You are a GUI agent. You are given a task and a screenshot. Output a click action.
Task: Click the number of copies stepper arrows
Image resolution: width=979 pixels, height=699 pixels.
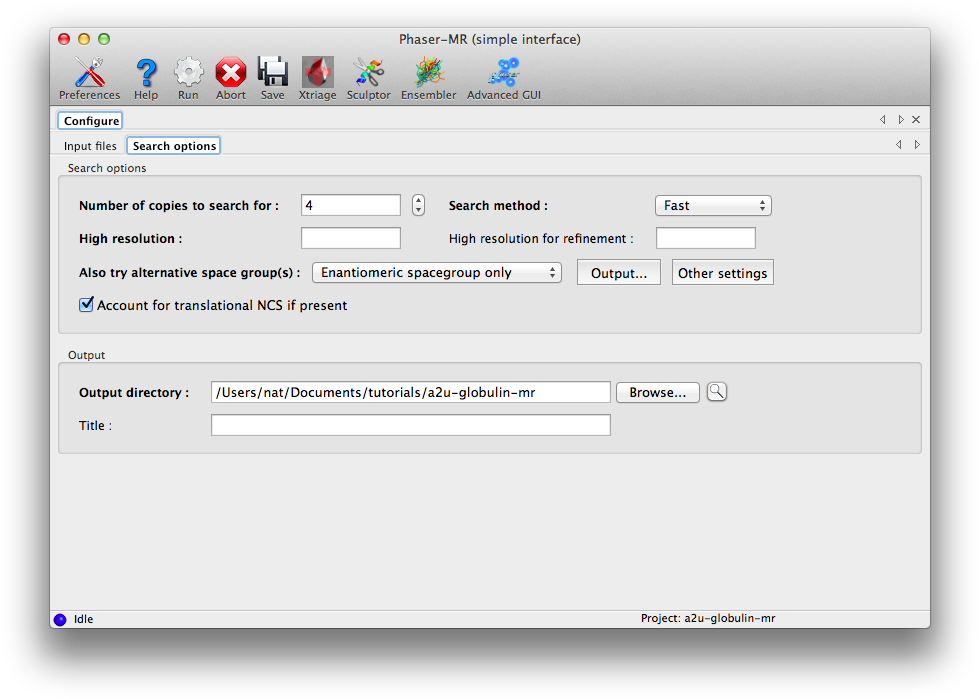pos(418,205)
